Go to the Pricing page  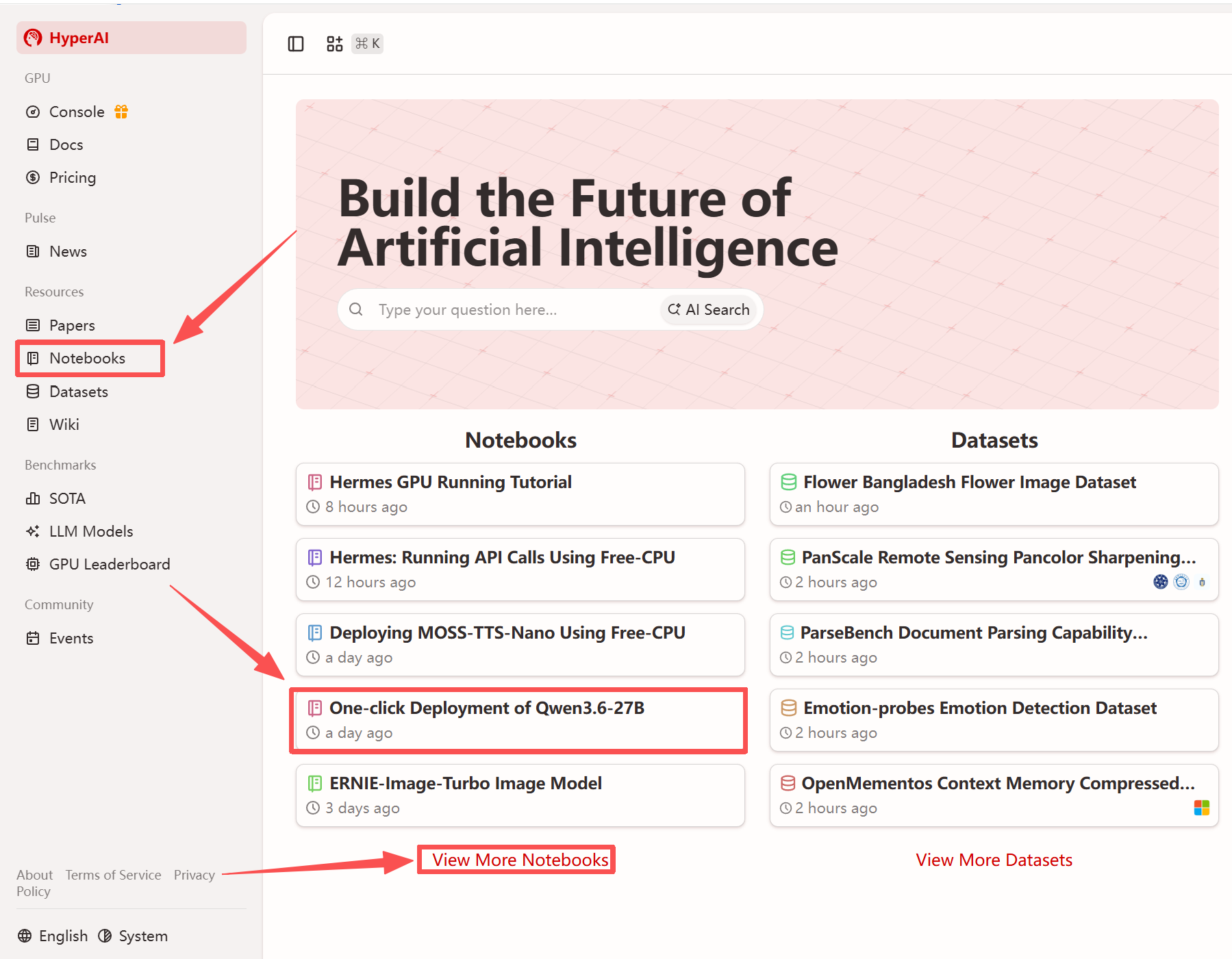[x=72, y=177]
